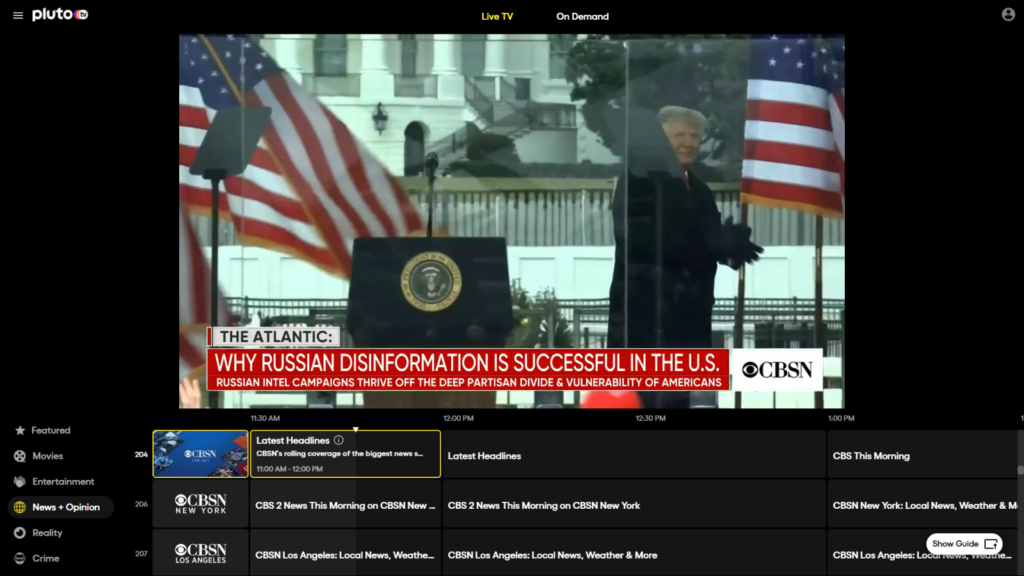Click the 11:30 AM time label
Image resolution: width=1024 pixels, height=576 pixels.
(x=265, y=418)
